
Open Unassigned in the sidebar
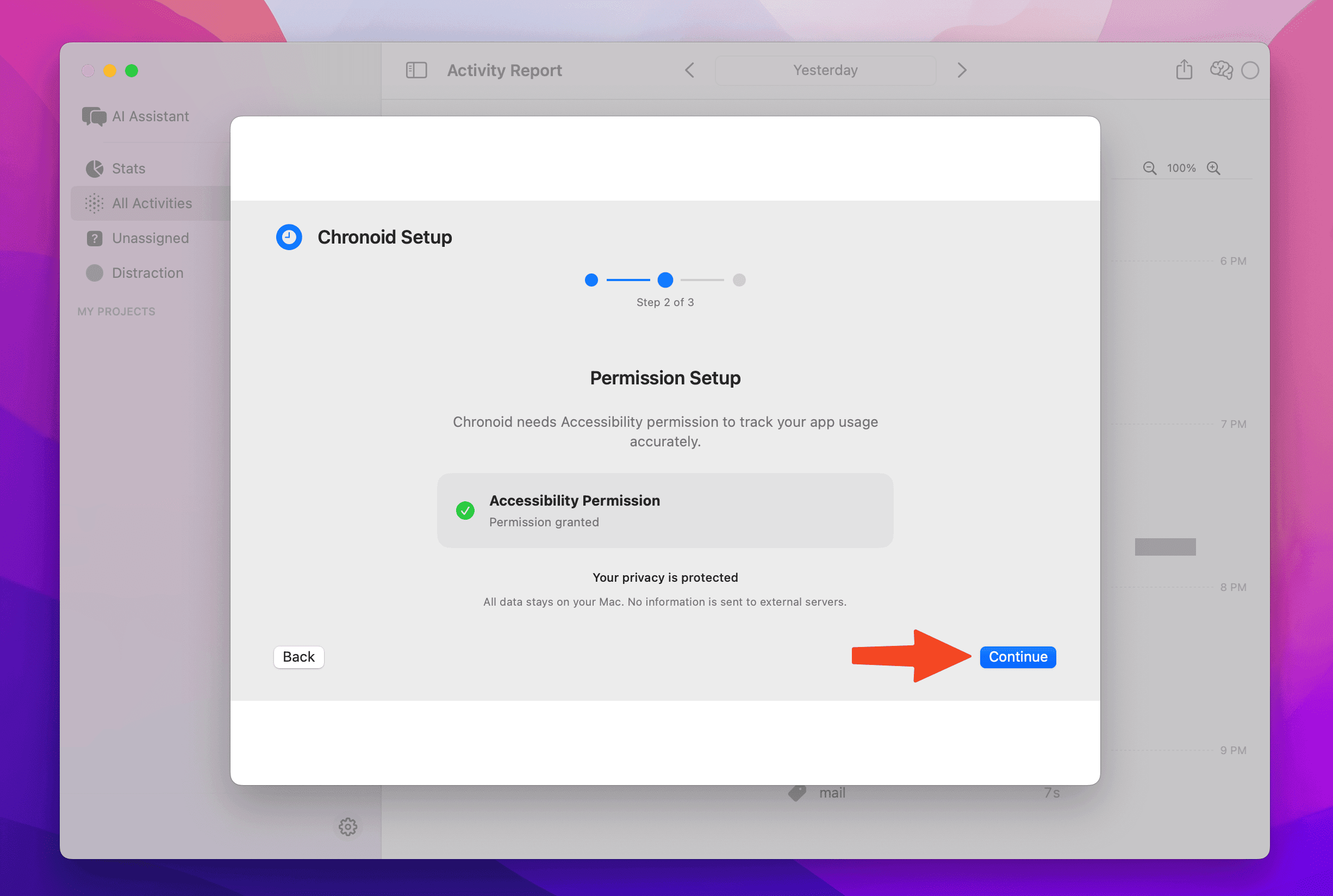click(x=150, y=238)
